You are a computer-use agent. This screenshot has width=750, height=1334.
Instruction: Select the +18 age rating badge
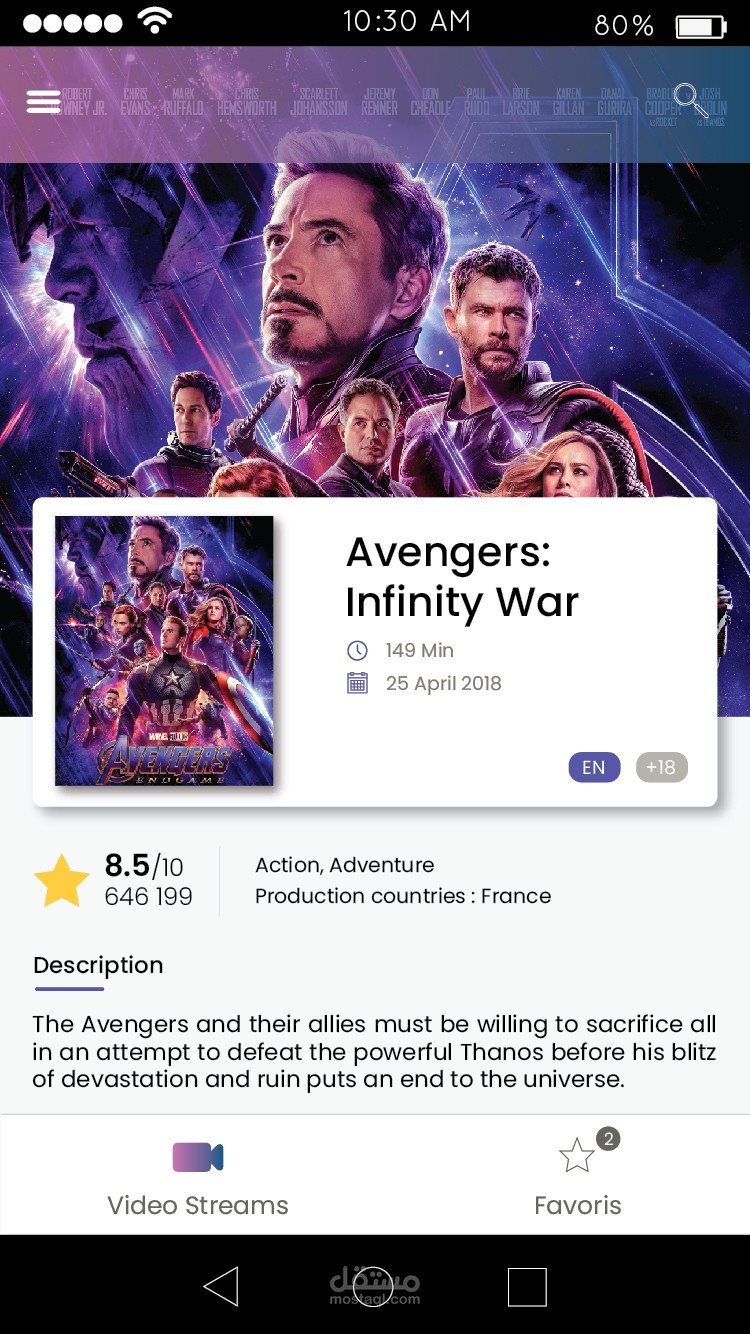click(661, 767)
